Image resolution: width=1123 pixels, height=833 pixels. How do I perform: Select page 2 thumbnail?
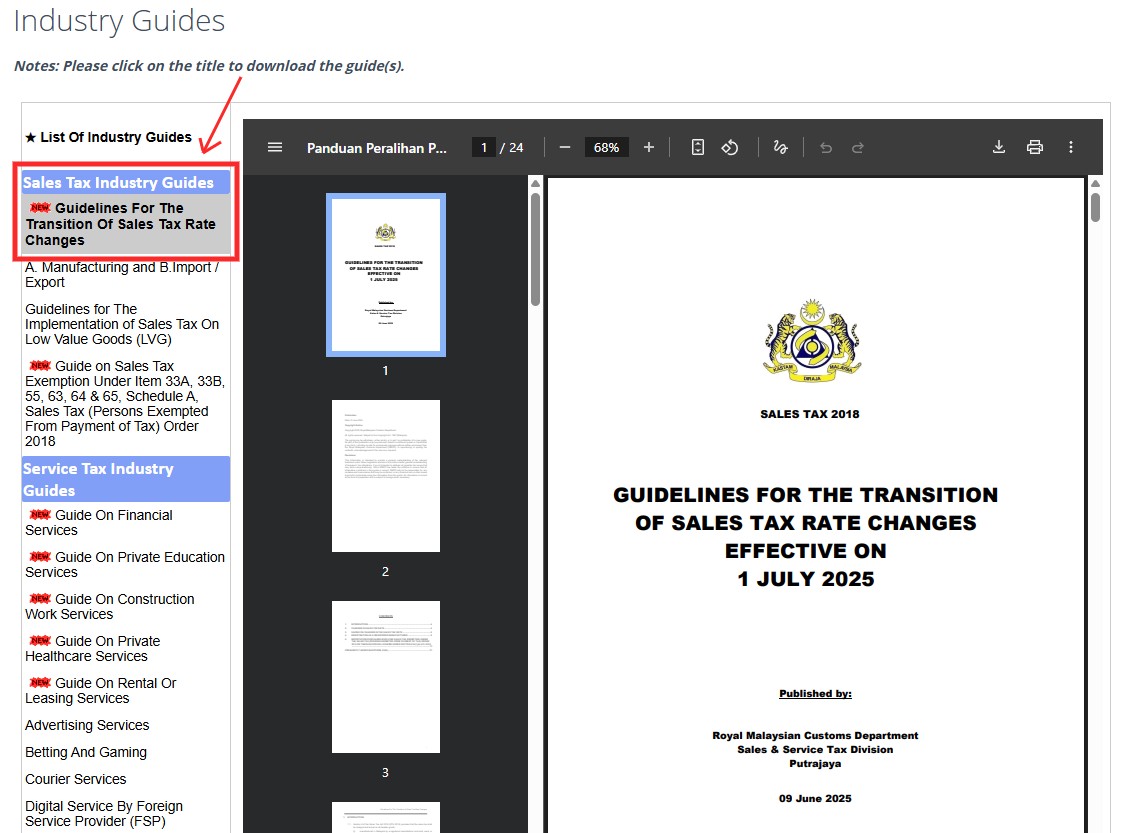point(385,476)
